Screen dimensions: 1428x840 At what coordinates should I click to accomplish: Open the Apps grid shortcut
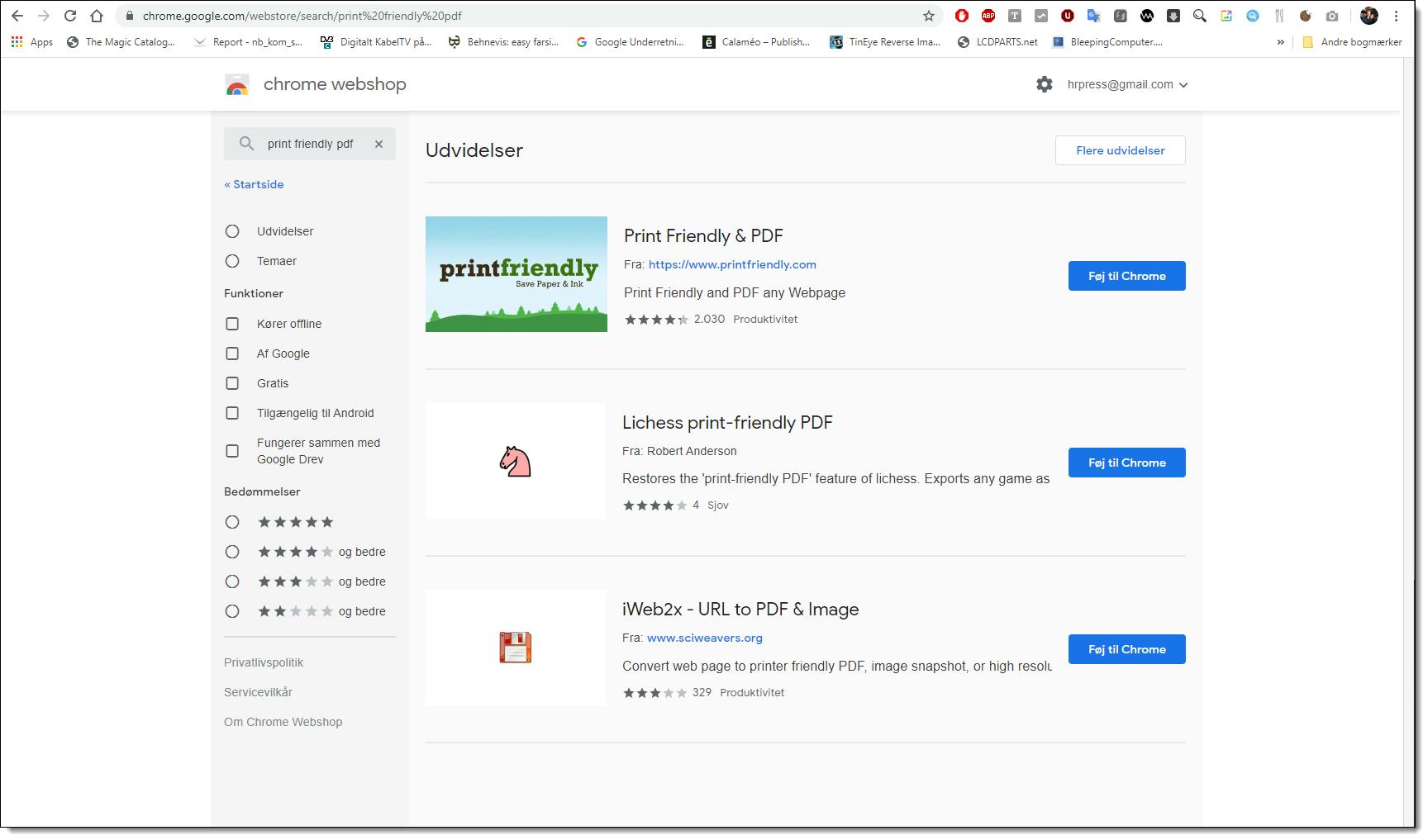coord(32,41)
